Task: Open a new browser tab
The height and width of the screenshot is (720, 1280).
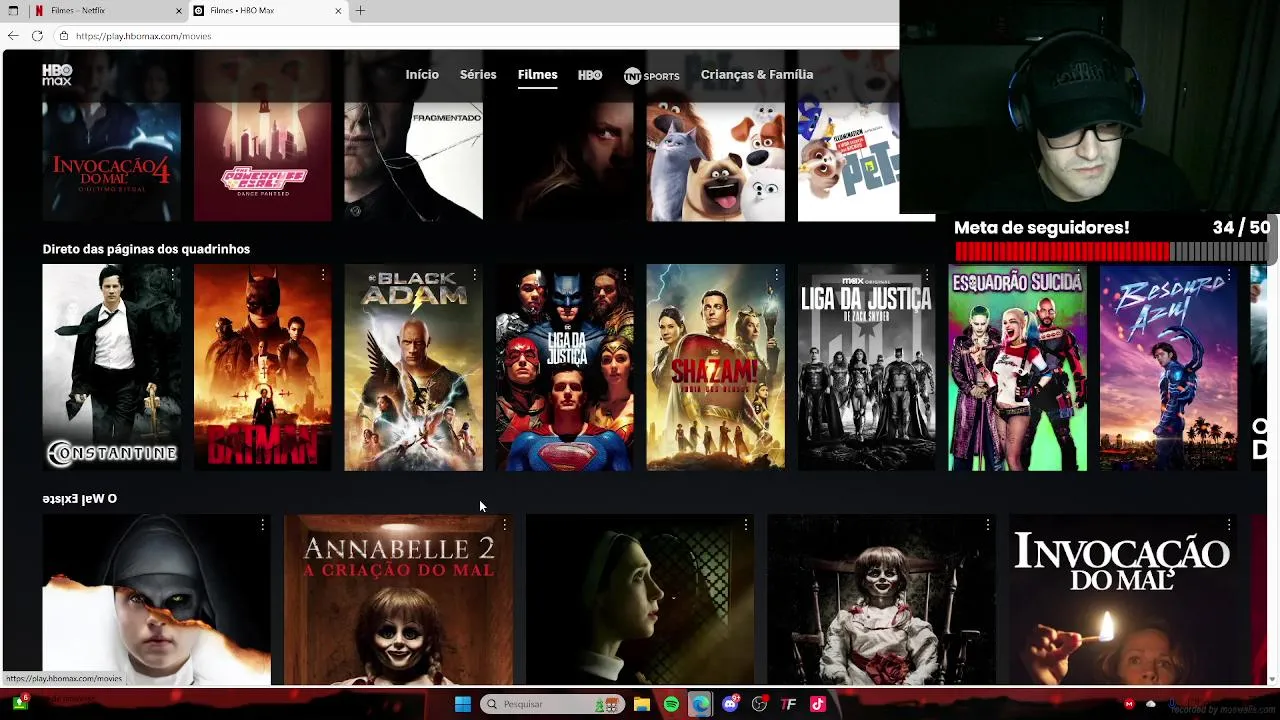Action: coord(360,11)
